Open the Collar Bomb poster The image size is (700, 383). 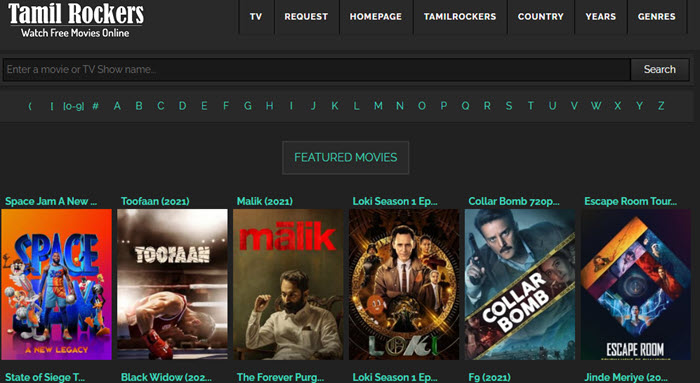point(520,284)
